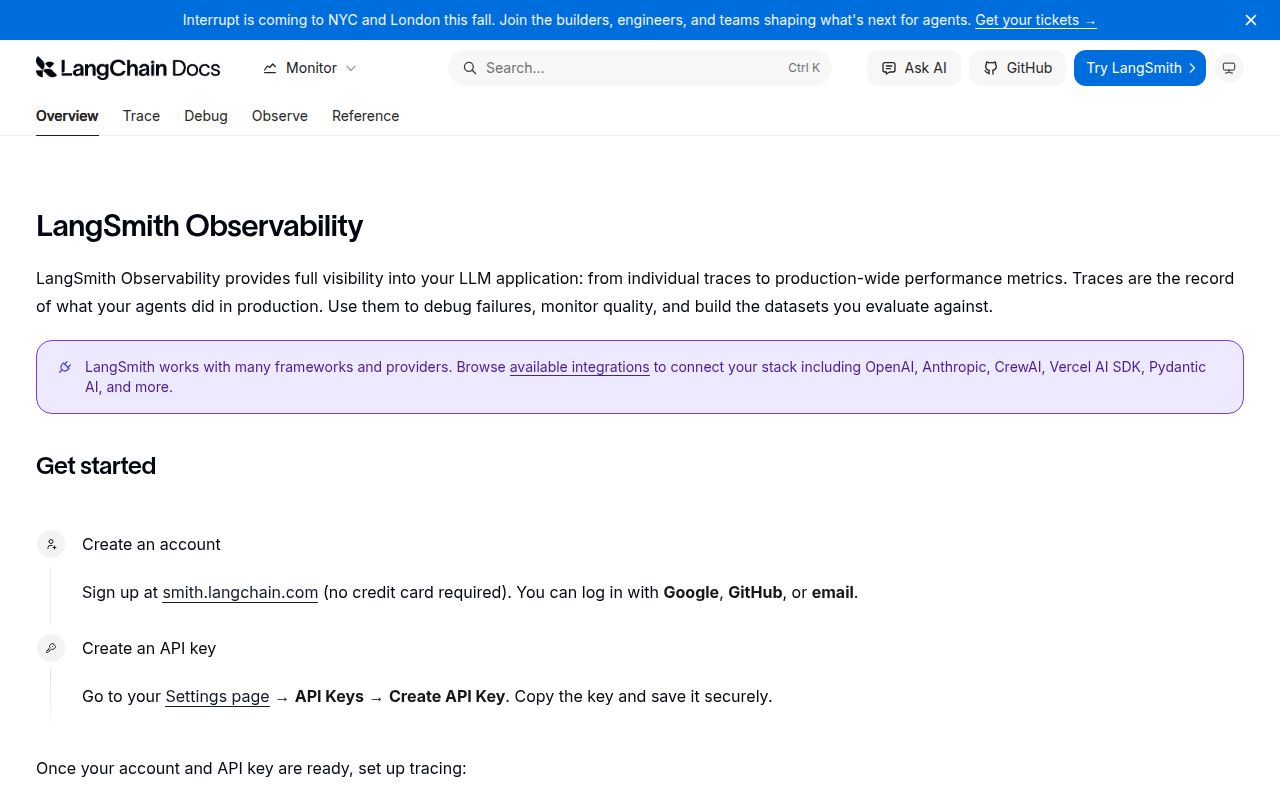
Task: Click the 'Once your account and API key' text
Action: coord(251,768)
